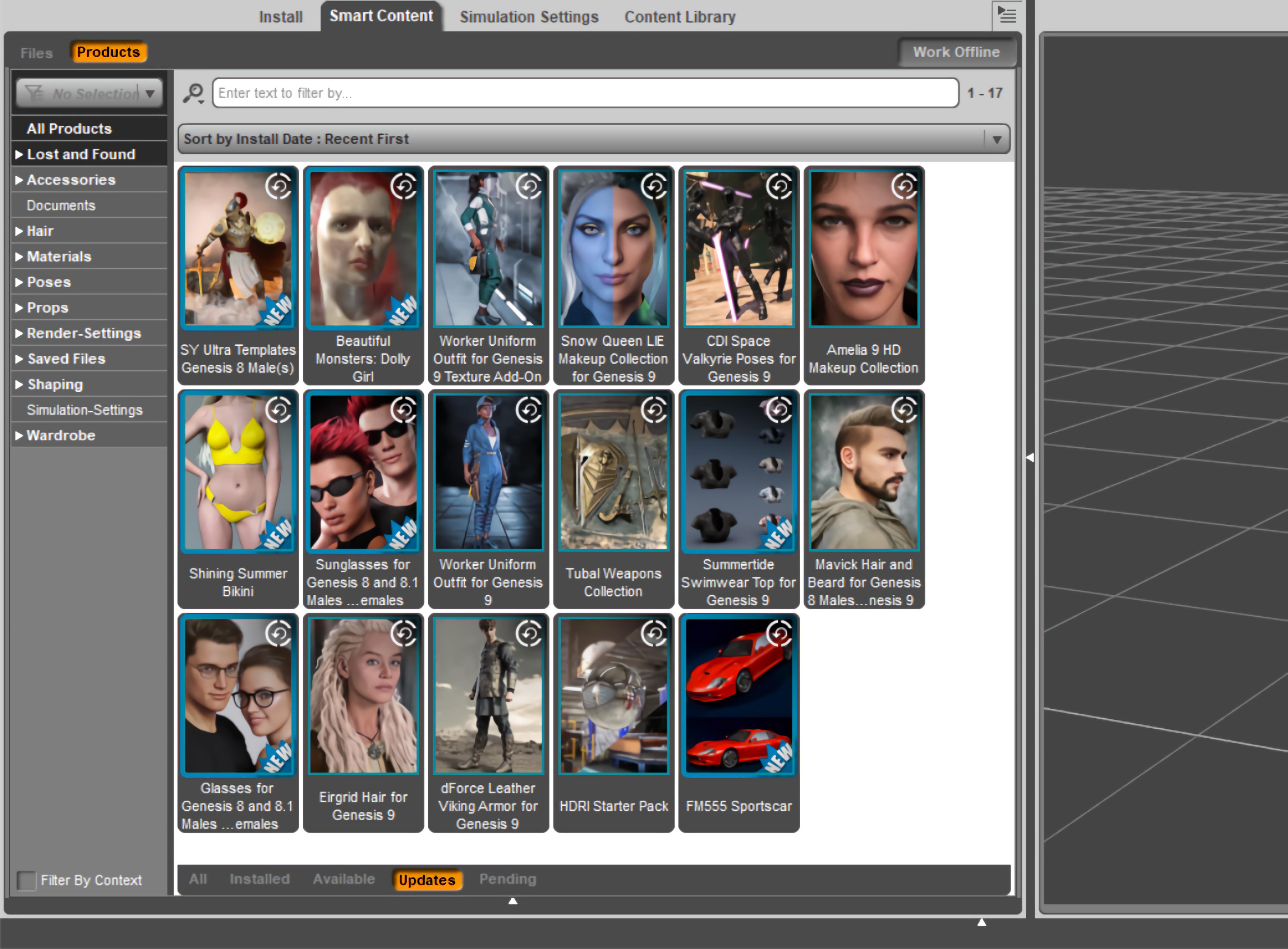
Task: Open the pane options menu icon
Action: tap(1006, 15)
